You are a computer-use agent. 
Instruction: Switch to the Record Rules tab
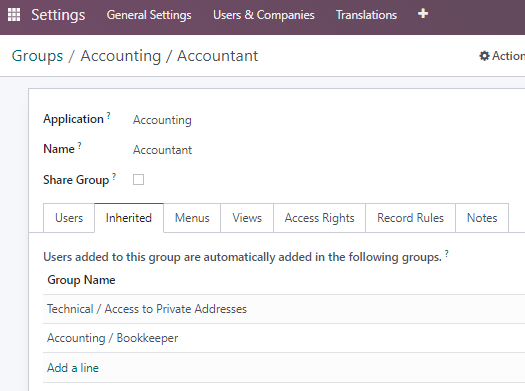point(410,218)
